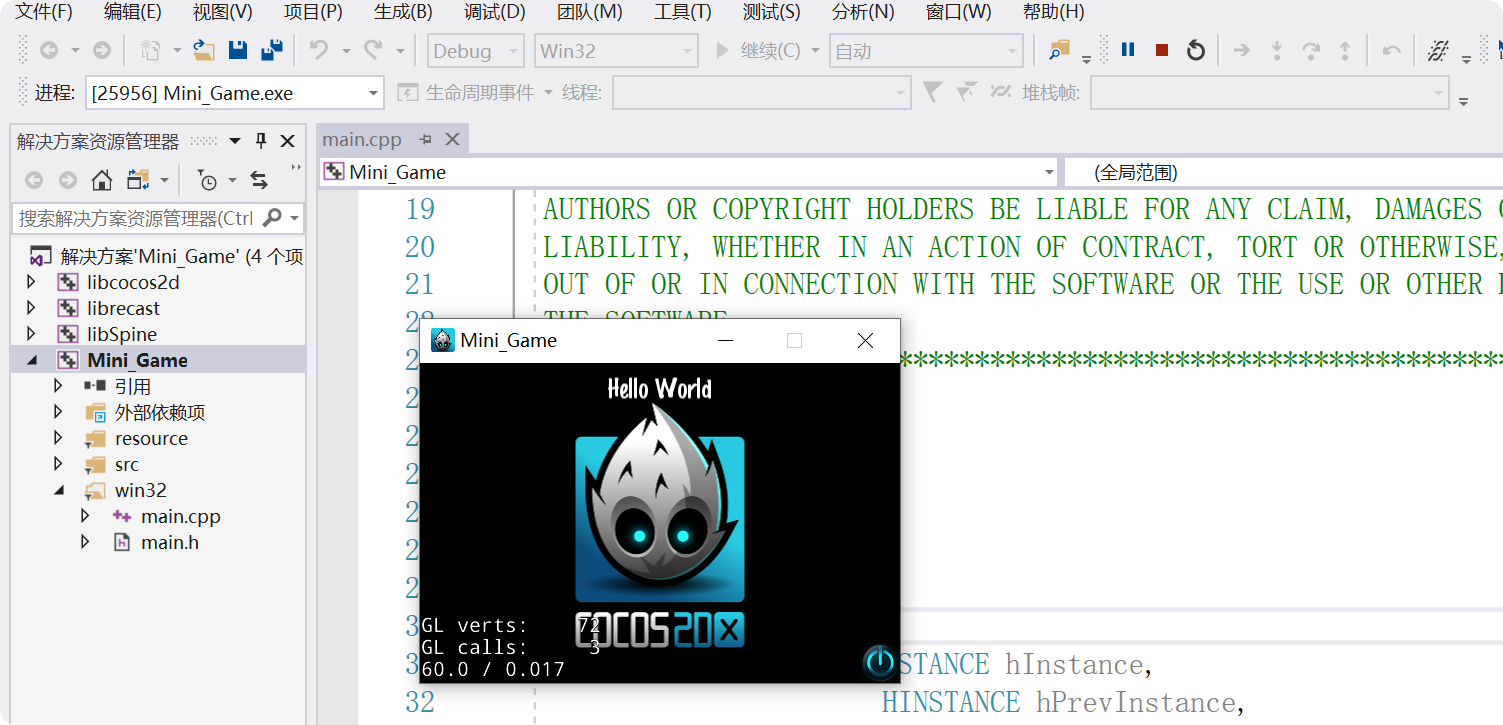Open the 调试(D) menu
1503x725 pixels.
[x=495, y=12]
